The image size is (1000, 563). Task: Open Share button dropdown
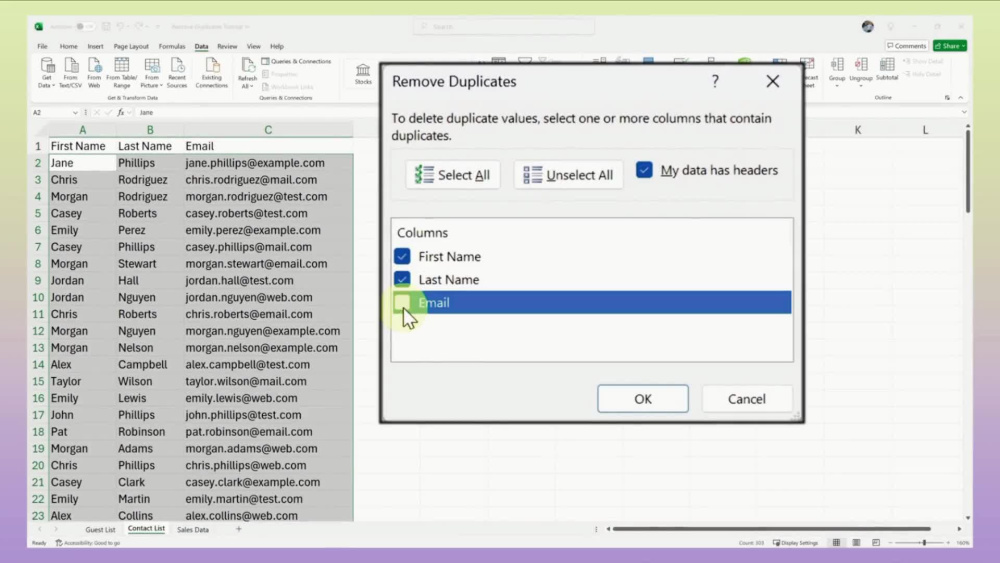(964, 46)
